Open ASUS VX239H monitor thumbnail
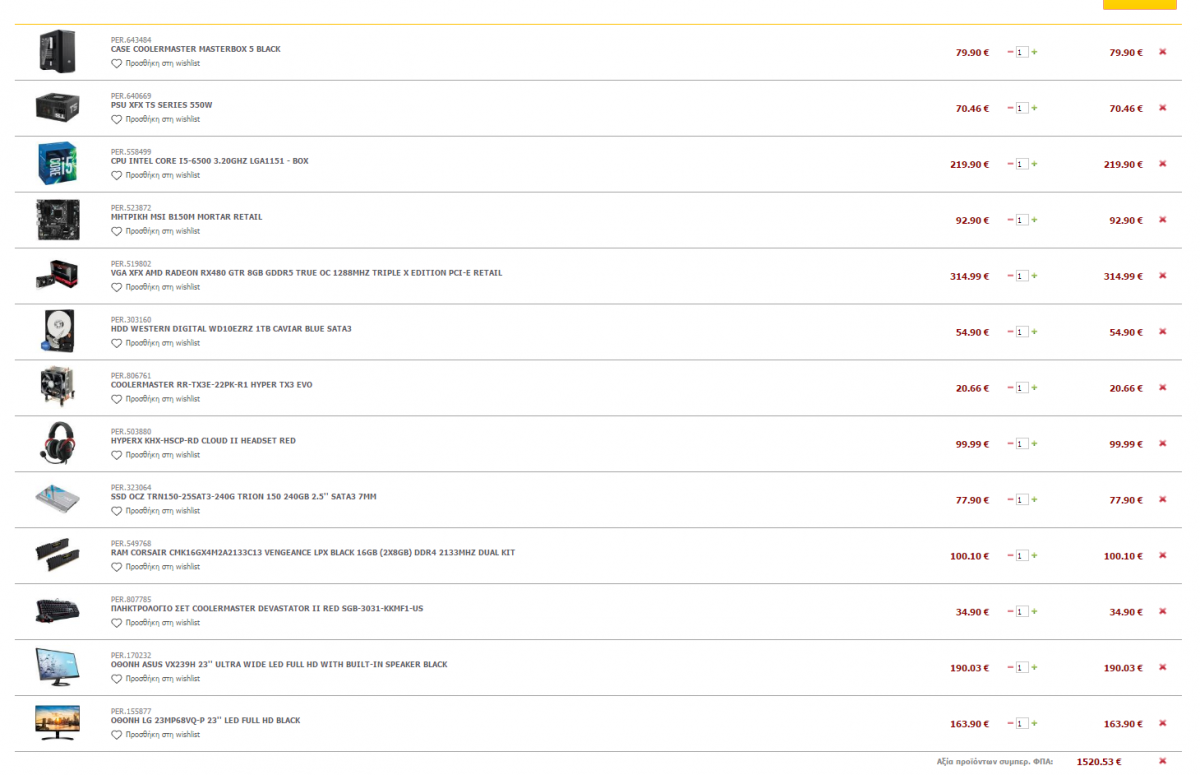 pos(57,668)
